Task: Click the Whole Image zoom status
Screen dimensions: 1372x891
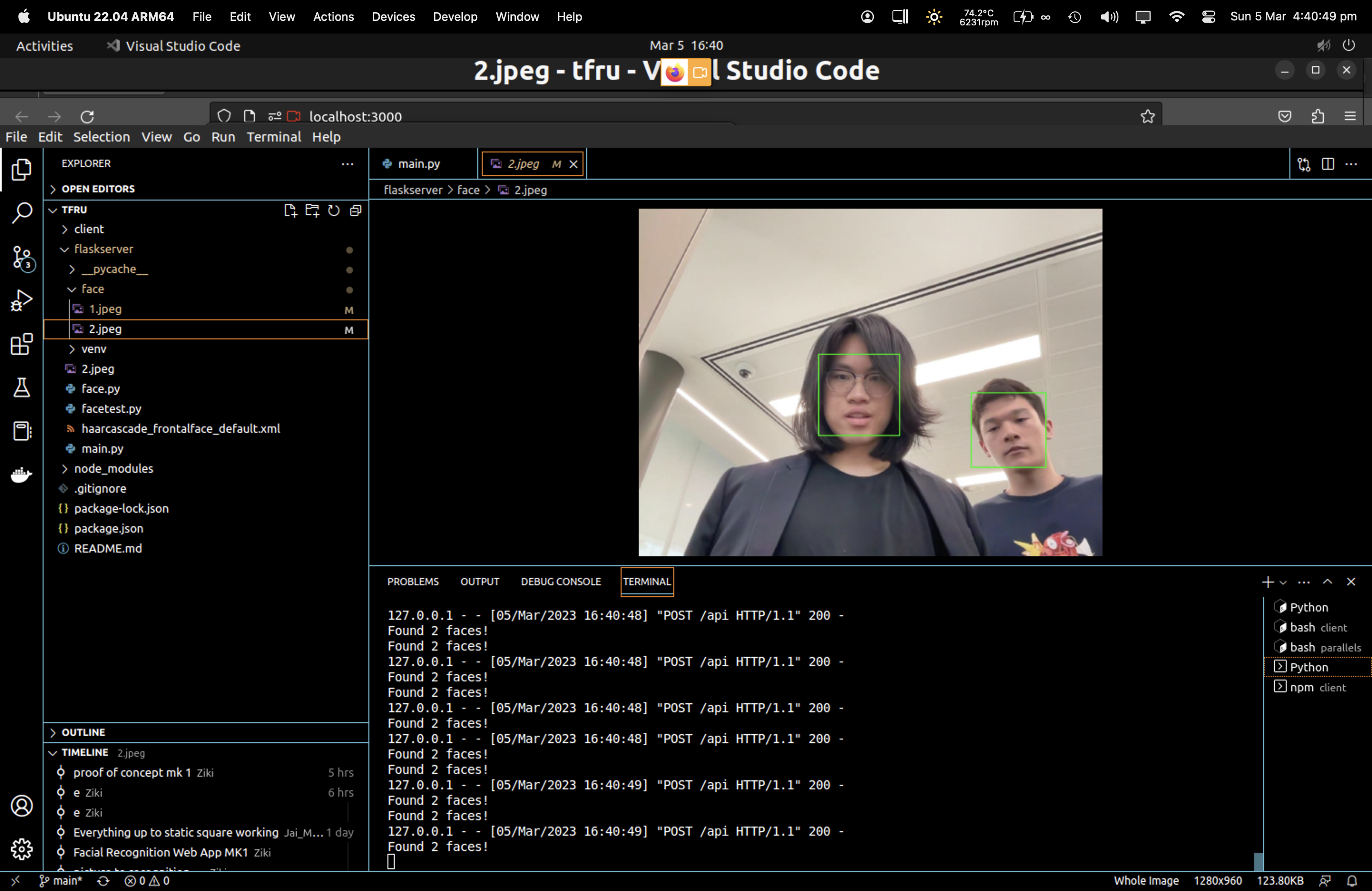Action: click(1146, 881)
